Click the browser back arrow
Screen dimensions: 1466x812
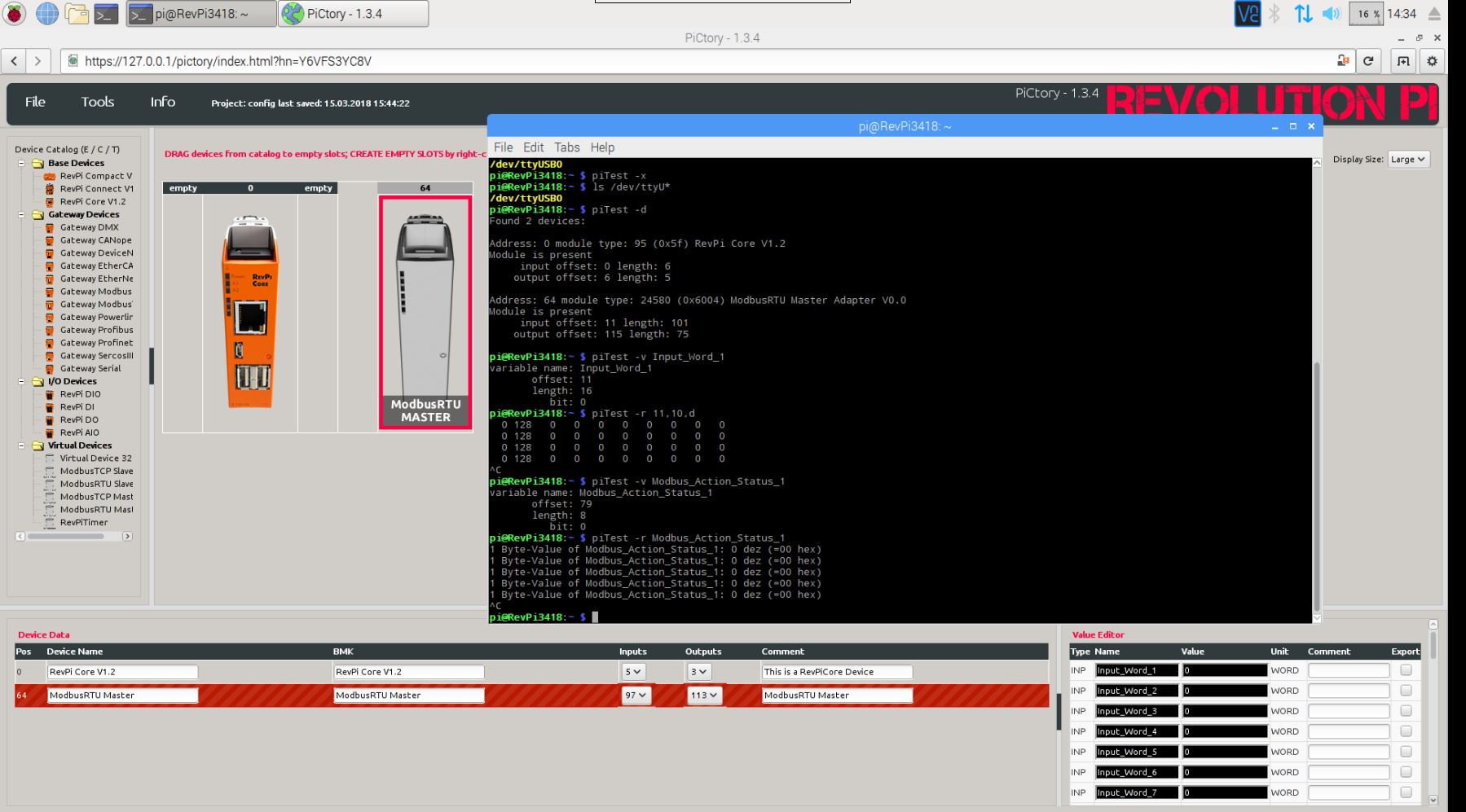point(15,61)
